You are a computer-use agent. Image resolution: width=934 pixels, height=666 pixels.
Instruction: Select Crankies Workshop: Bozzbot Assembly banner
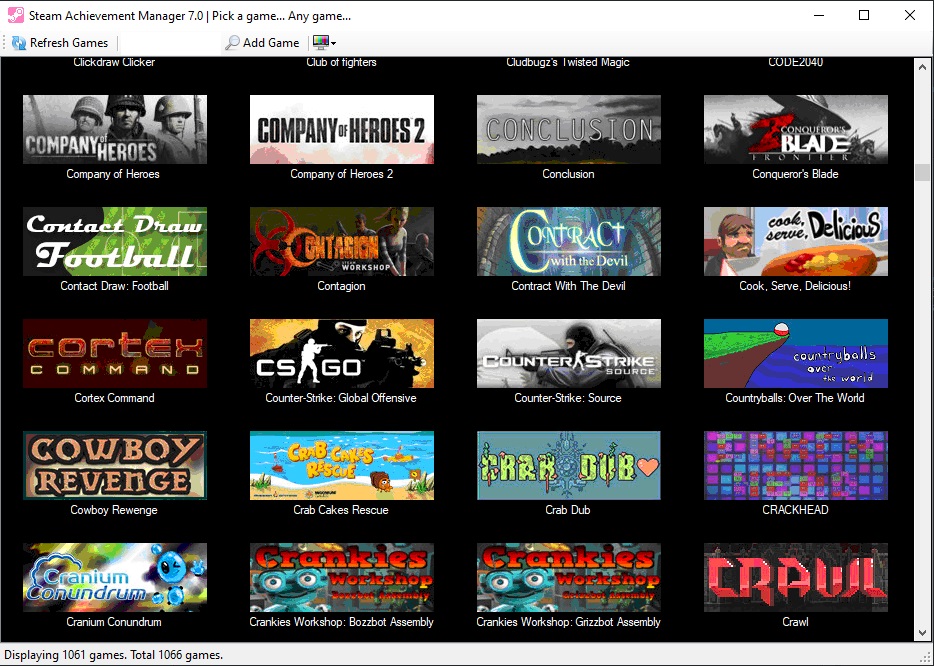point(342,577)
